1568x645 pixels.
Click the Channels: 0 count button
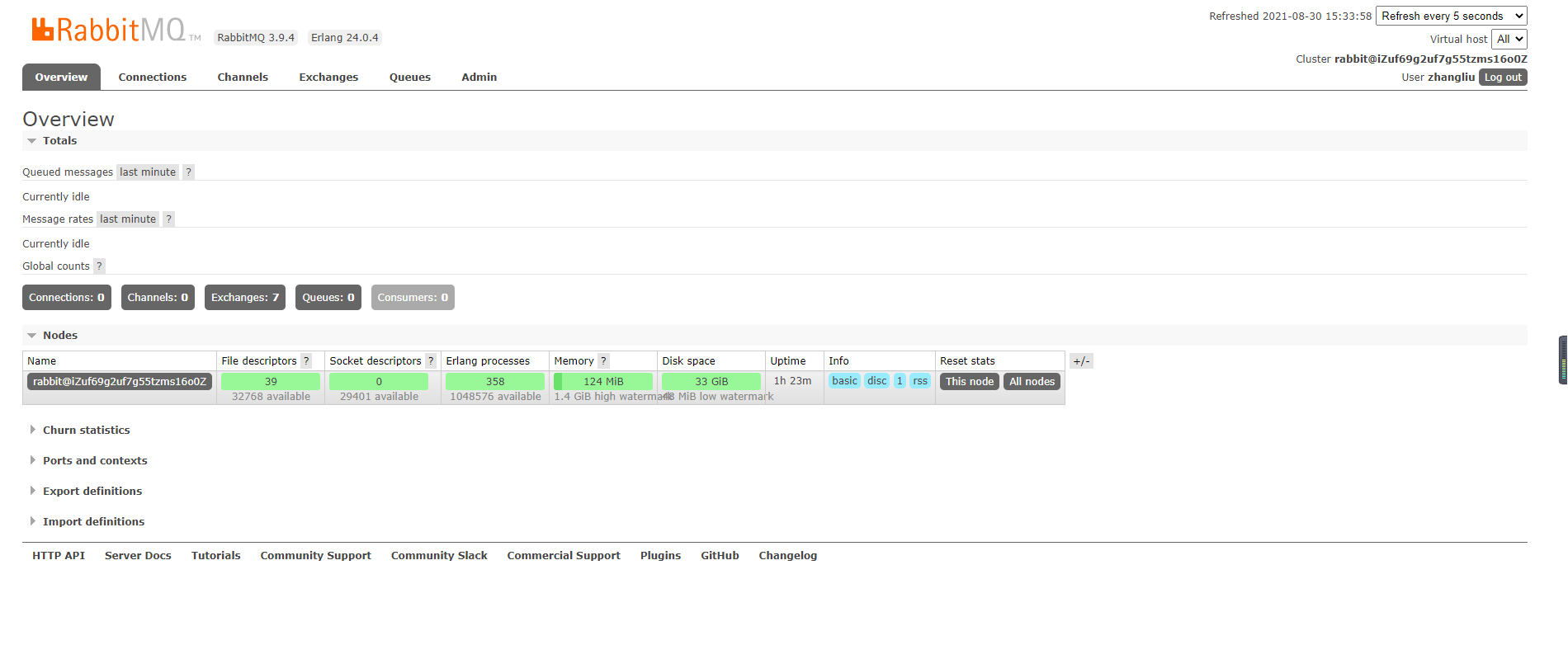point(158,297)
